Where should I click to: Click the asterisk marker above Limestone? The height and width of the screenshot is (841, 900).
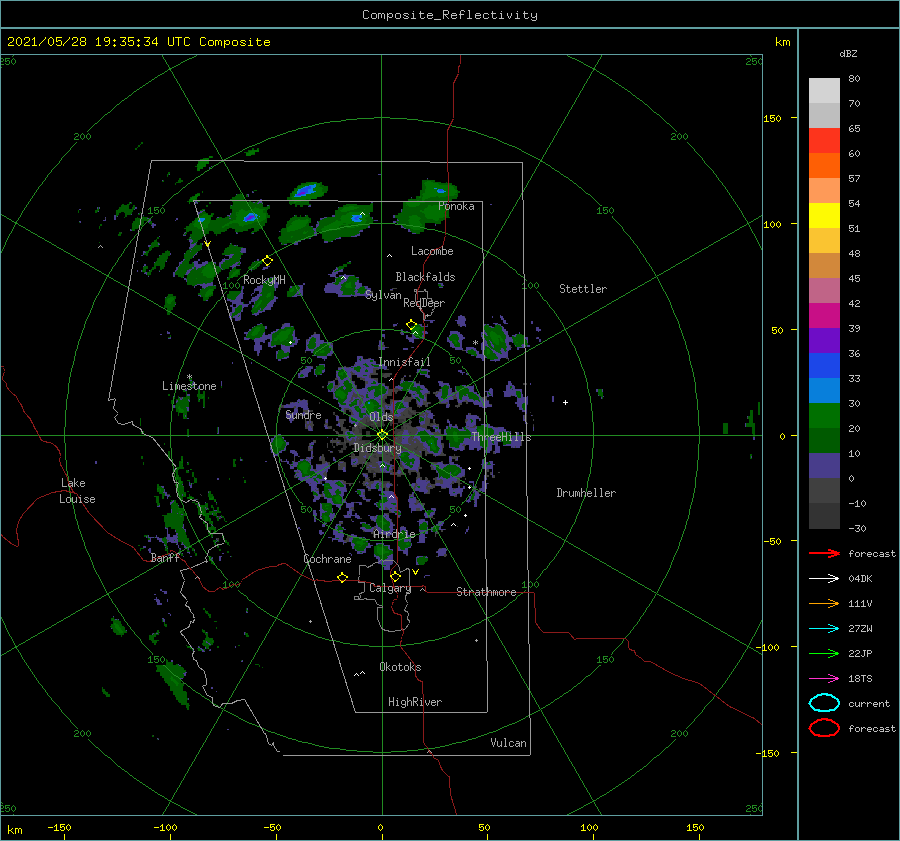189,377
